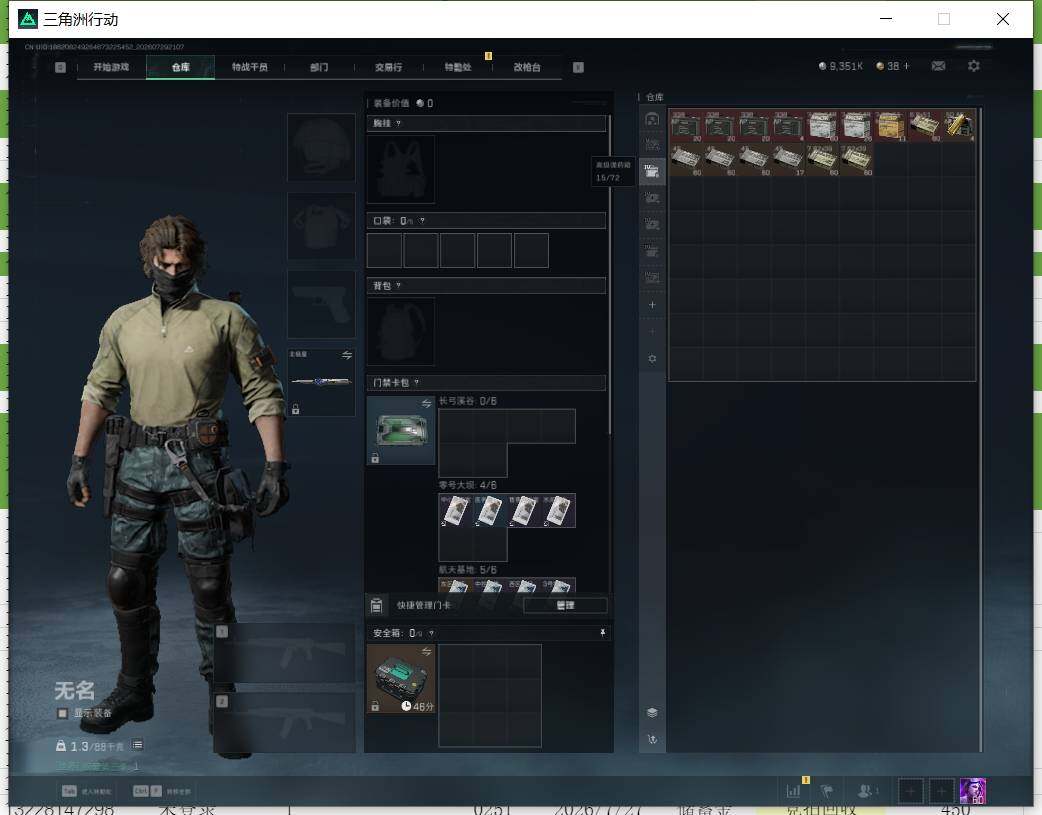Add a new warehouse container with plus
Screen dimensions: 1042x815
coord(652,305)
